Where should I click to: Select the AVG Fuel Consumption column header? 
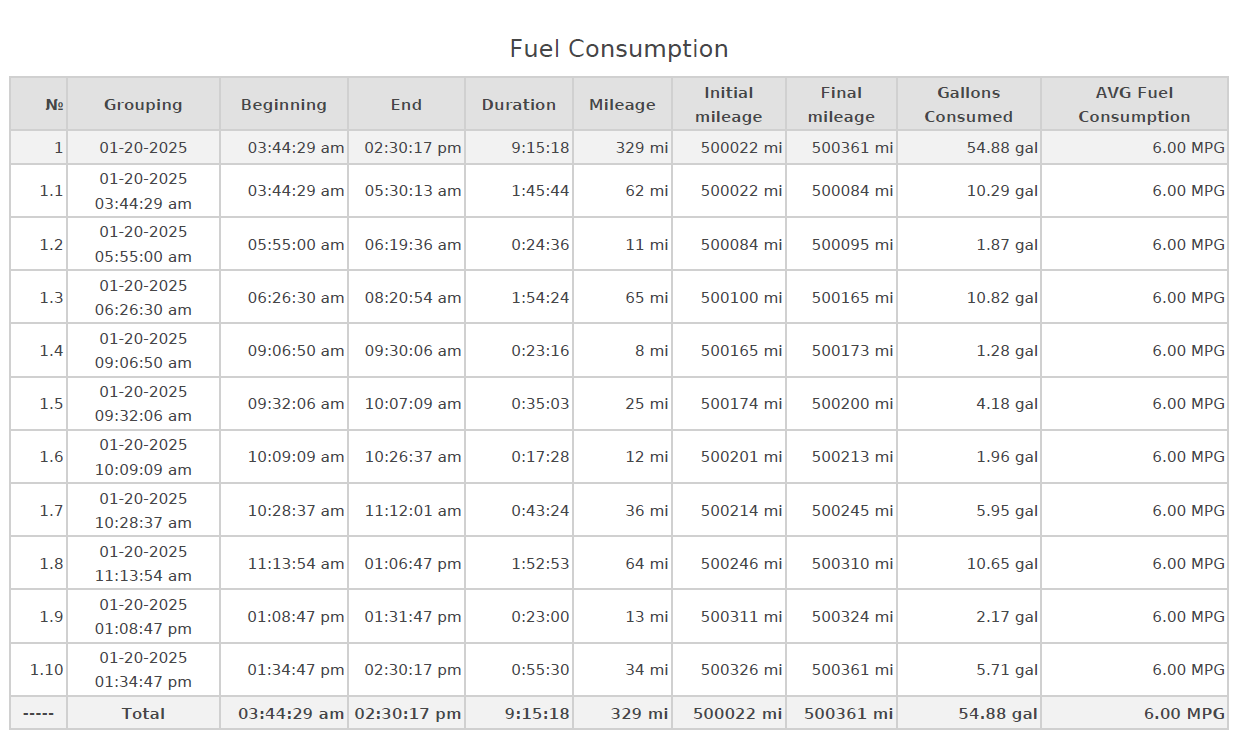(1134, 104)
